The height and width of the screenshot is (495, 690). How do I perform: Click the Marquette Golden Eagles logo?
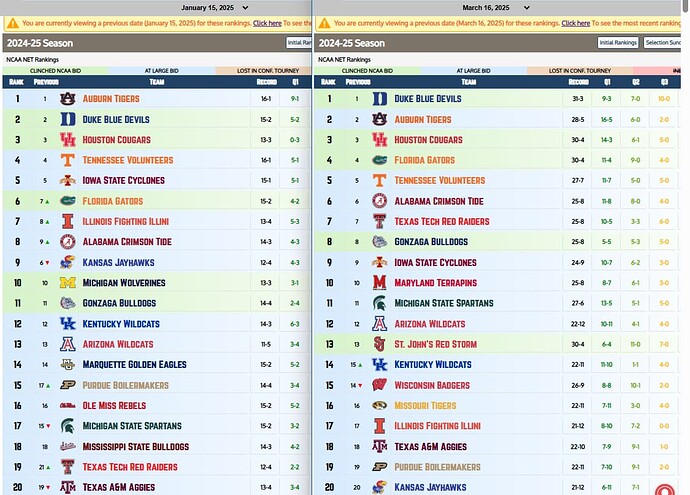[67, 365]
